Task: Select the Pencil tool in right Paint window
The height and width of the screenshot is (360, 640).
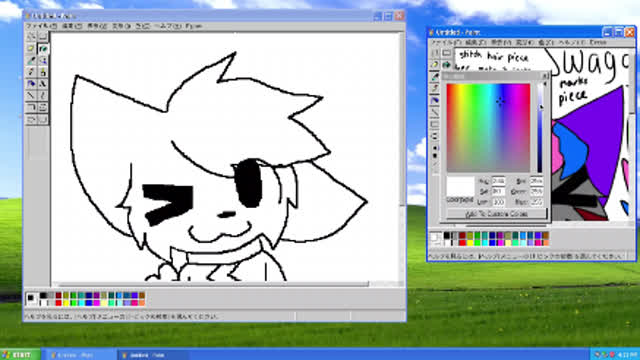Action: (x=435, y=89)
